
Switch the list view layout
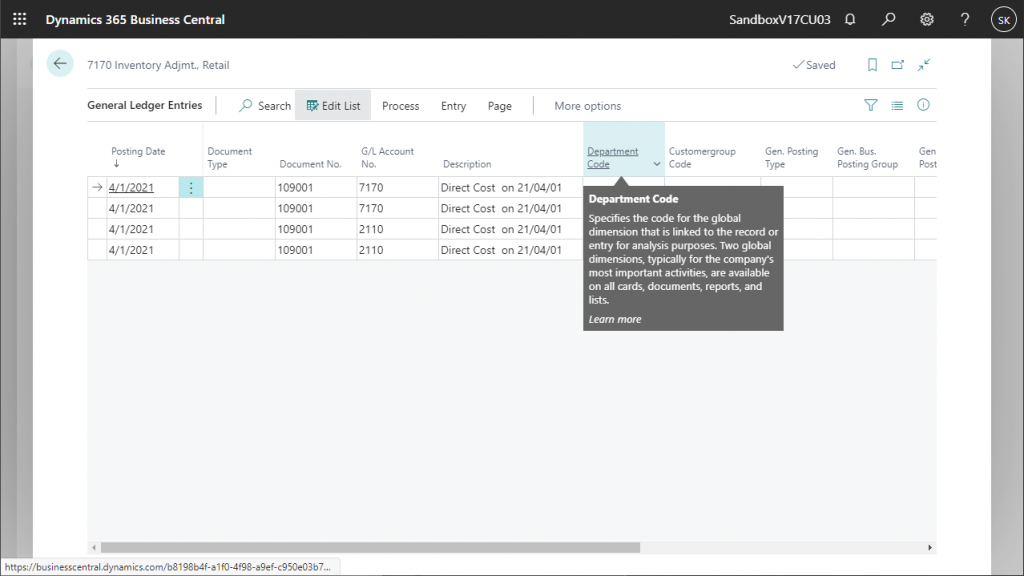[x=897, y=104]
